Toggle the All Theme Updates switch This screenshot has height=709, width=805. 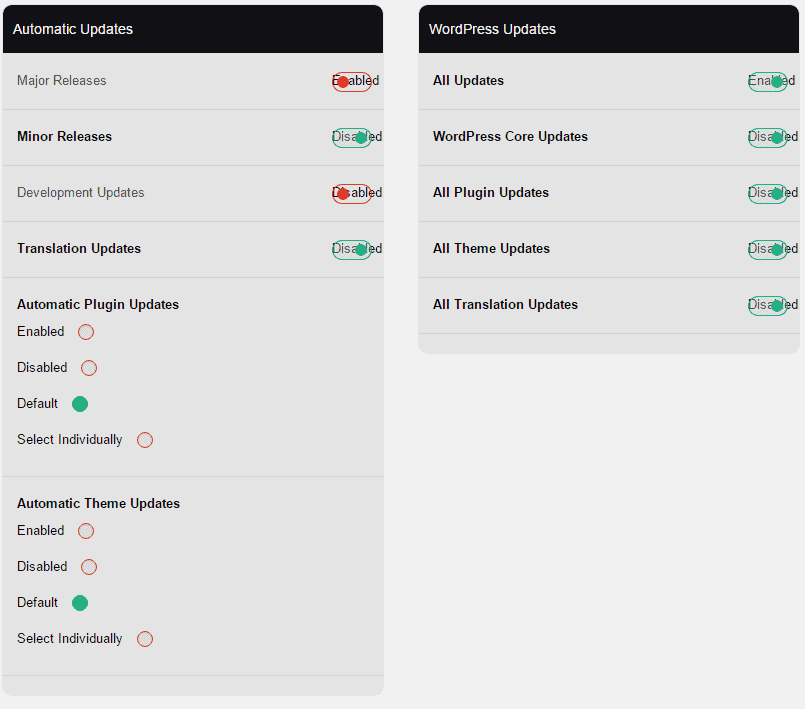pyautogui.click(x=768, y=250)
